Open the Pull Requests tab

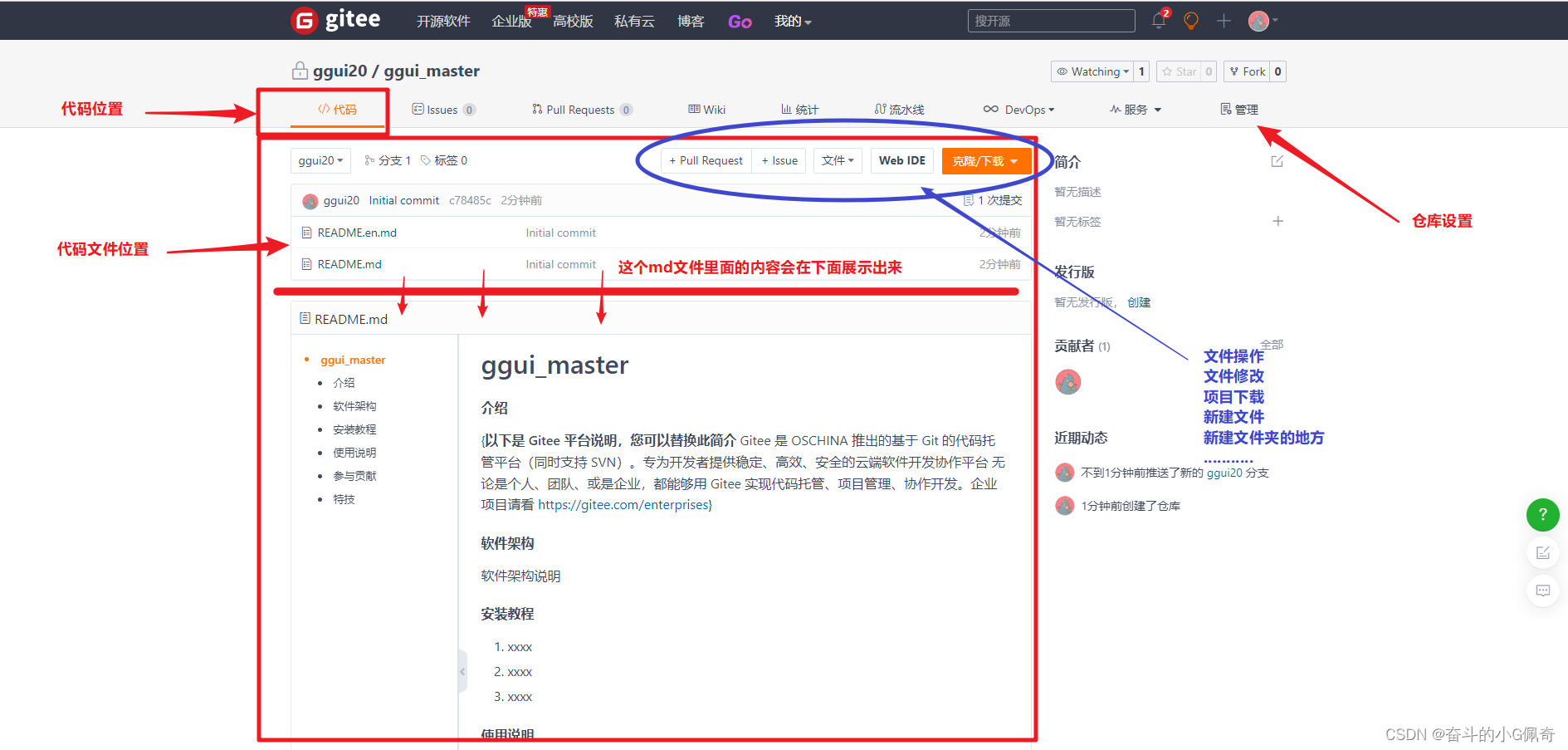(x=582, y=110)
